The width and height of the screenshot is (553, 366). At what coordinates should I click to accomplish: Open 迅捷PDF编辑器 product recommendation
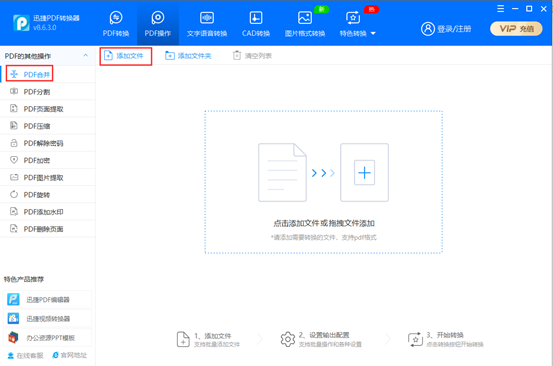pos(48,300)
